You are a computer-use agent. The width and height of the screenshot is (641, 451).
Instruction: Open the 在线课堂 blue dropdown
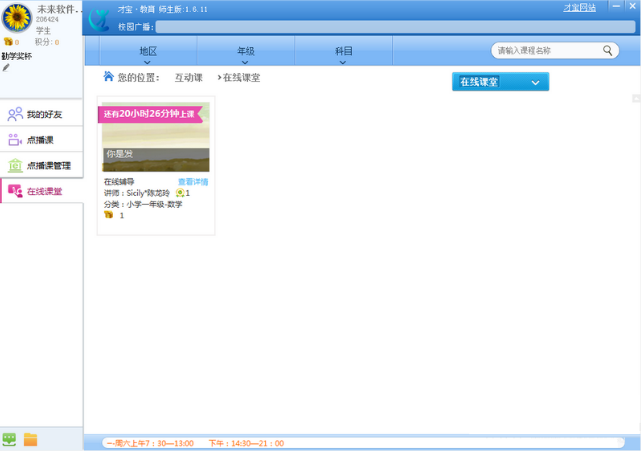500,82
